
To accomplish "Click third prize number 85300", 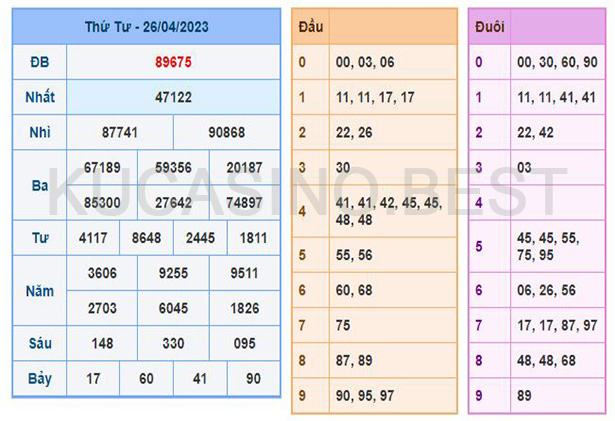I will coord(102,203).
